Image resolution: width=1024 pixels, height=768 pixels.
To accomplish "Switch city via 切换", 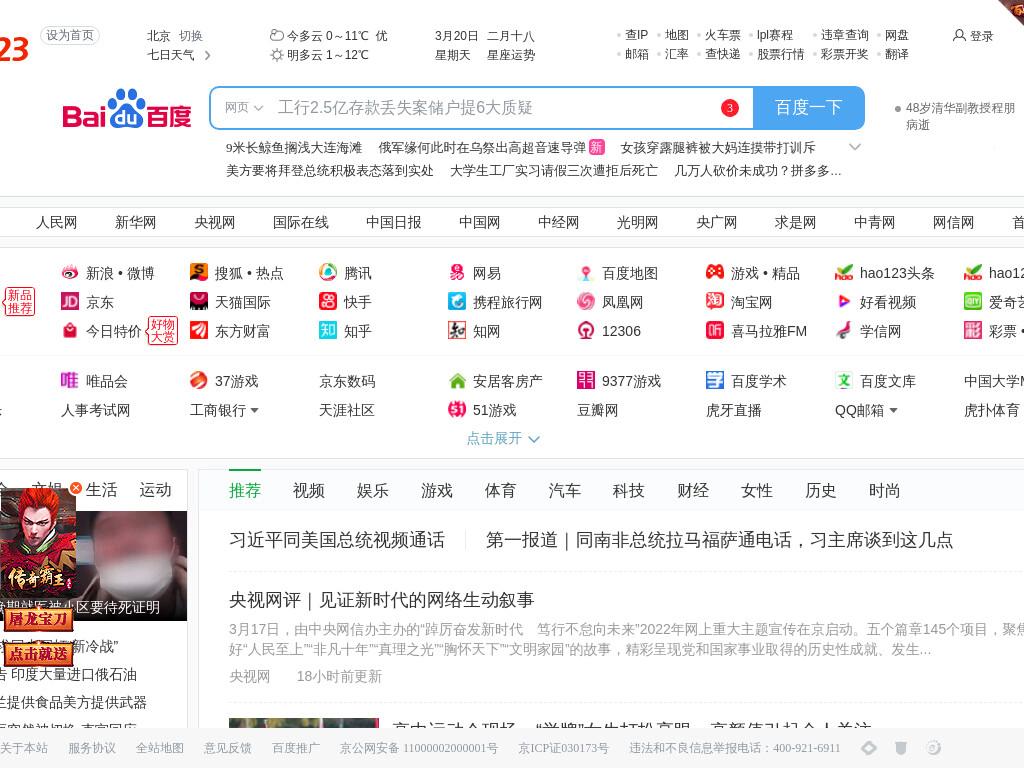I will [191, 36].
